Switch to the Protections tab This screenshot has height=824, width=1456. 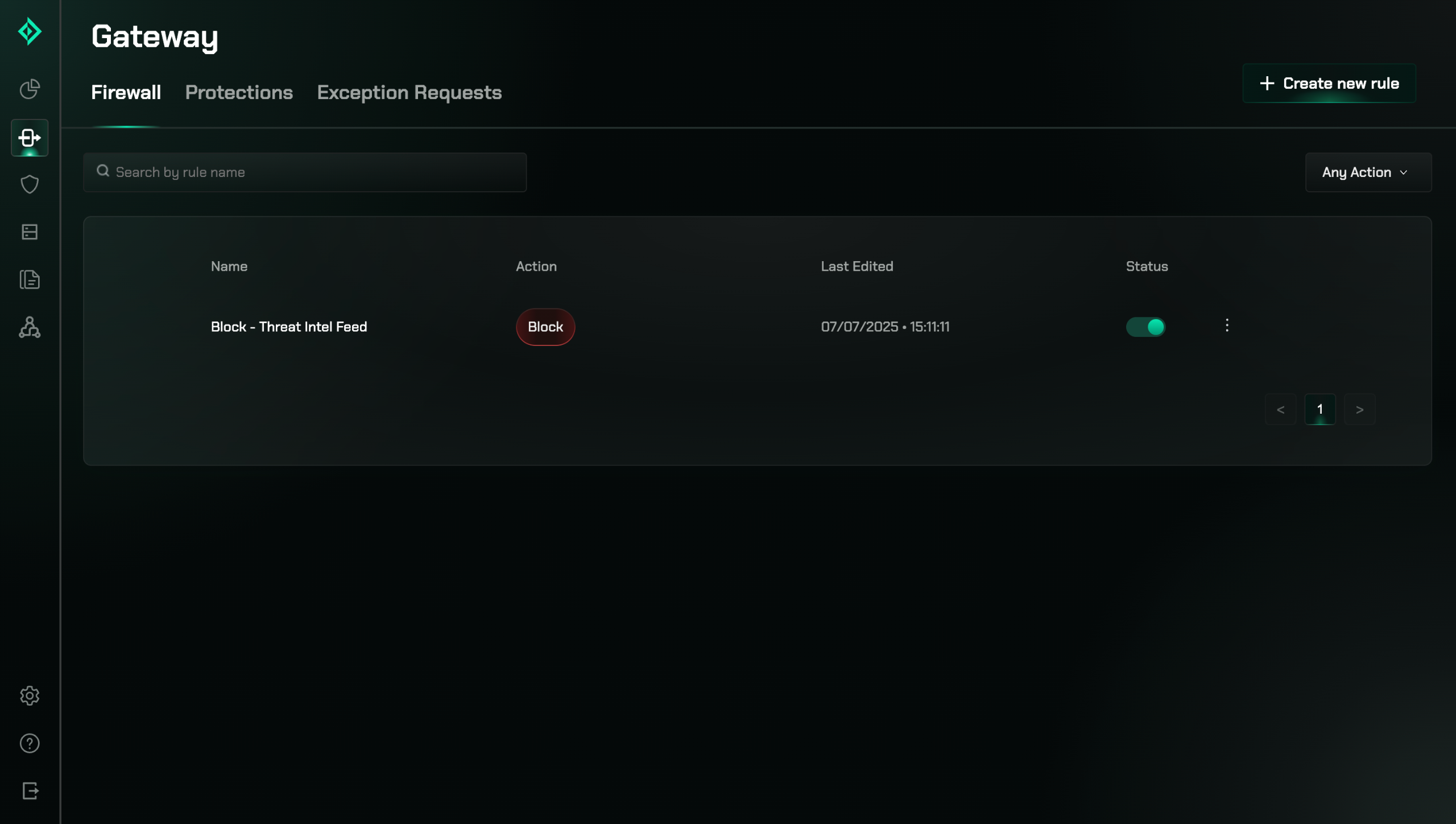239,93
